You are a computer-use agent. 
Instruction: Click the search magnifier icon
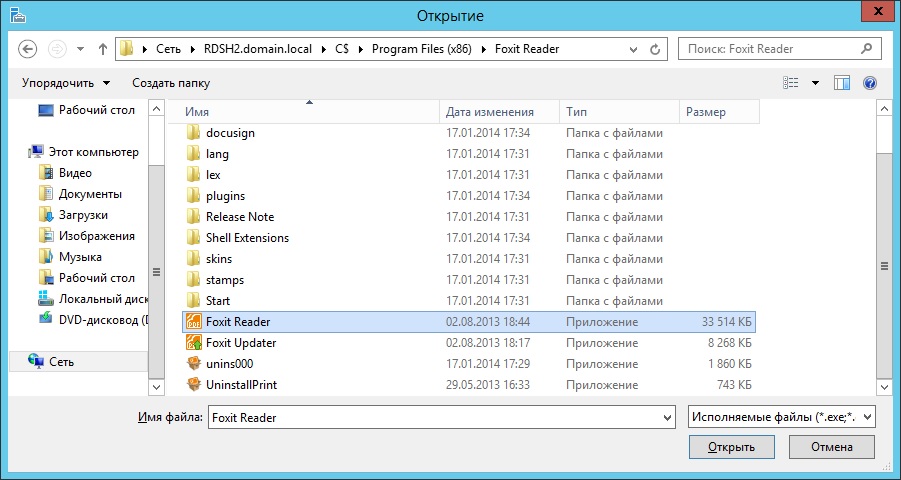pos(867,49)
